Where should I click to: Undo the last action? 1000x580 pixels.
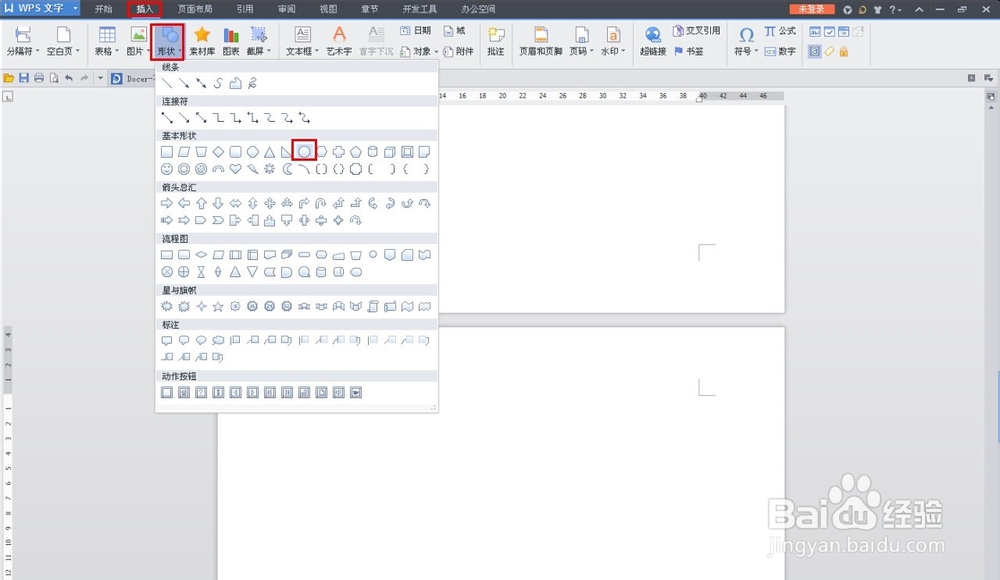coord(69,78)
